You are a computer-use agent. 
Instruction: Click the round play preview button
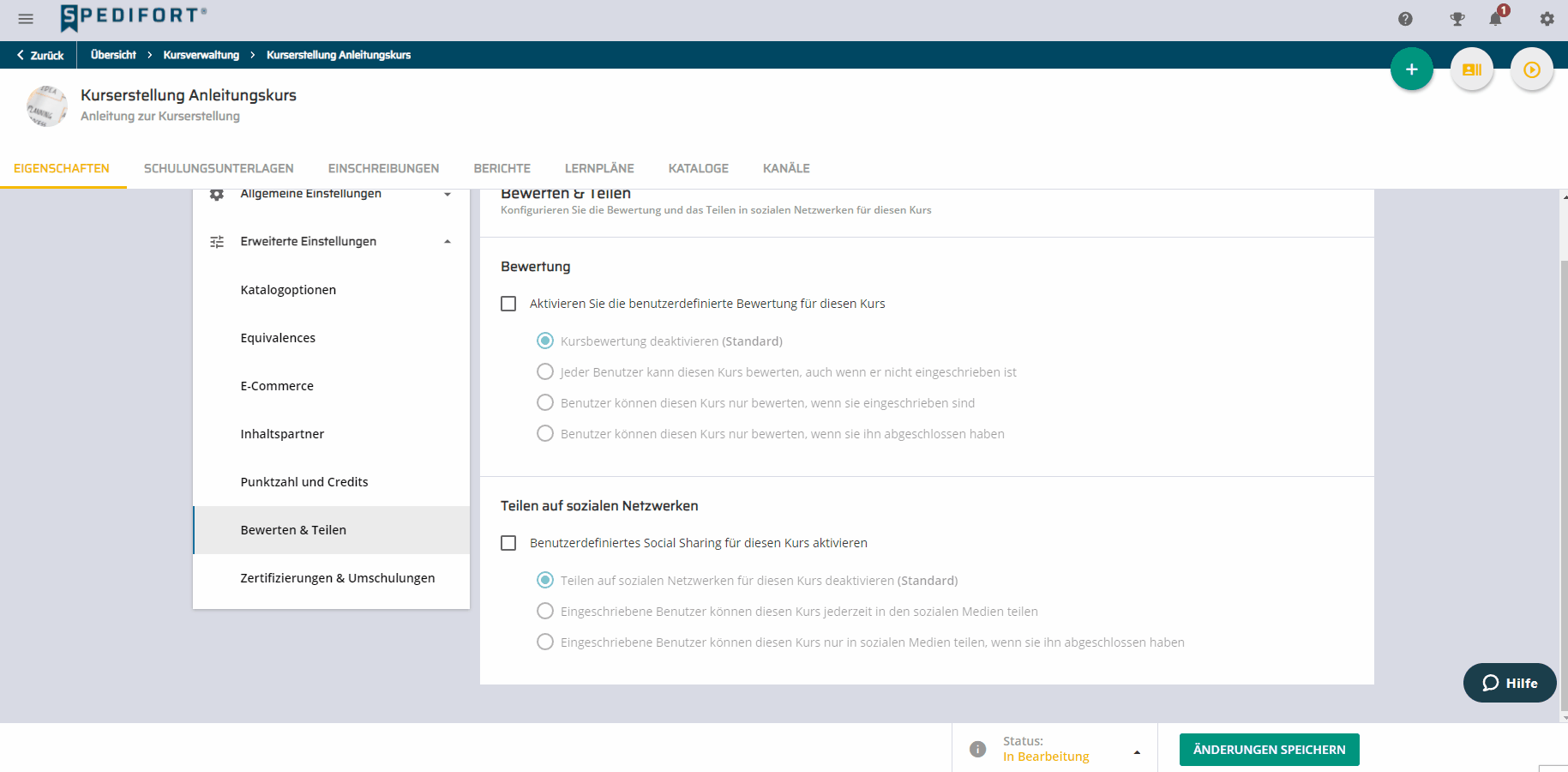click(1532, 69)
